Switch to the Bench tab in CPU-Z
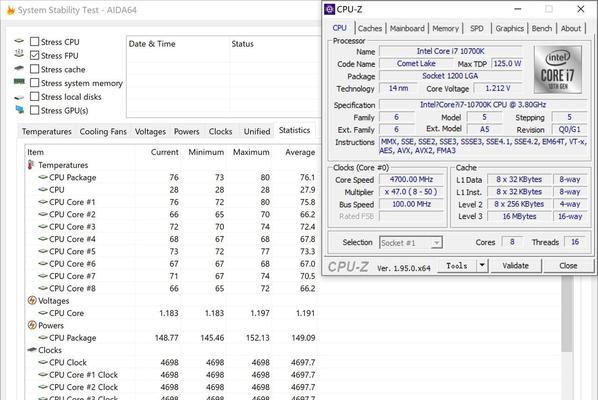Image resolution: width=598 pixels, height=400 pixels. (542, 29)
